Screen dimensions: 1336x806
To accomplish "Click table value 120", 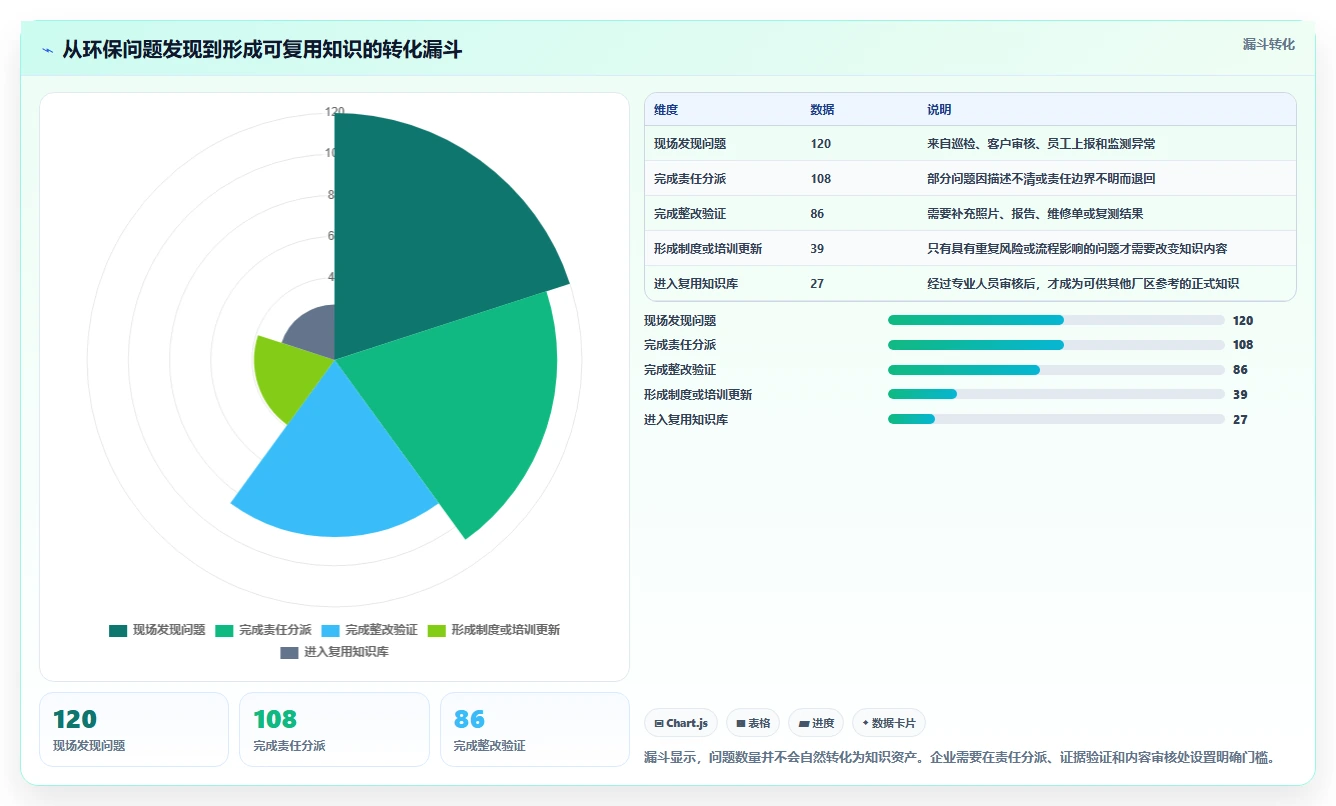I will tap(820, 144).
